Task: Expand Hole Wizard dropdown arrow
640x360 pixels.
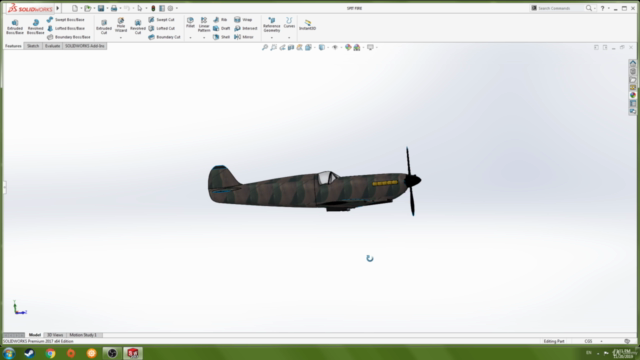Action: tap(121, 38)
